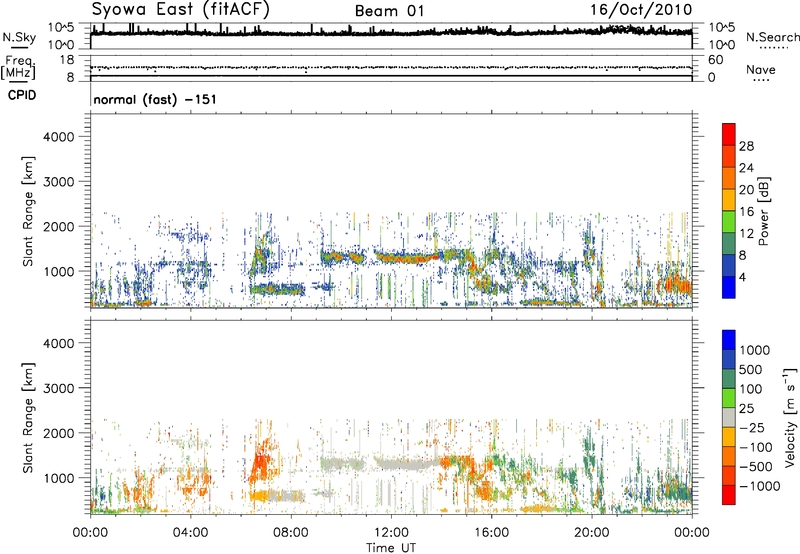Click the "N.Sky" legend label

(x=19, y=37)
